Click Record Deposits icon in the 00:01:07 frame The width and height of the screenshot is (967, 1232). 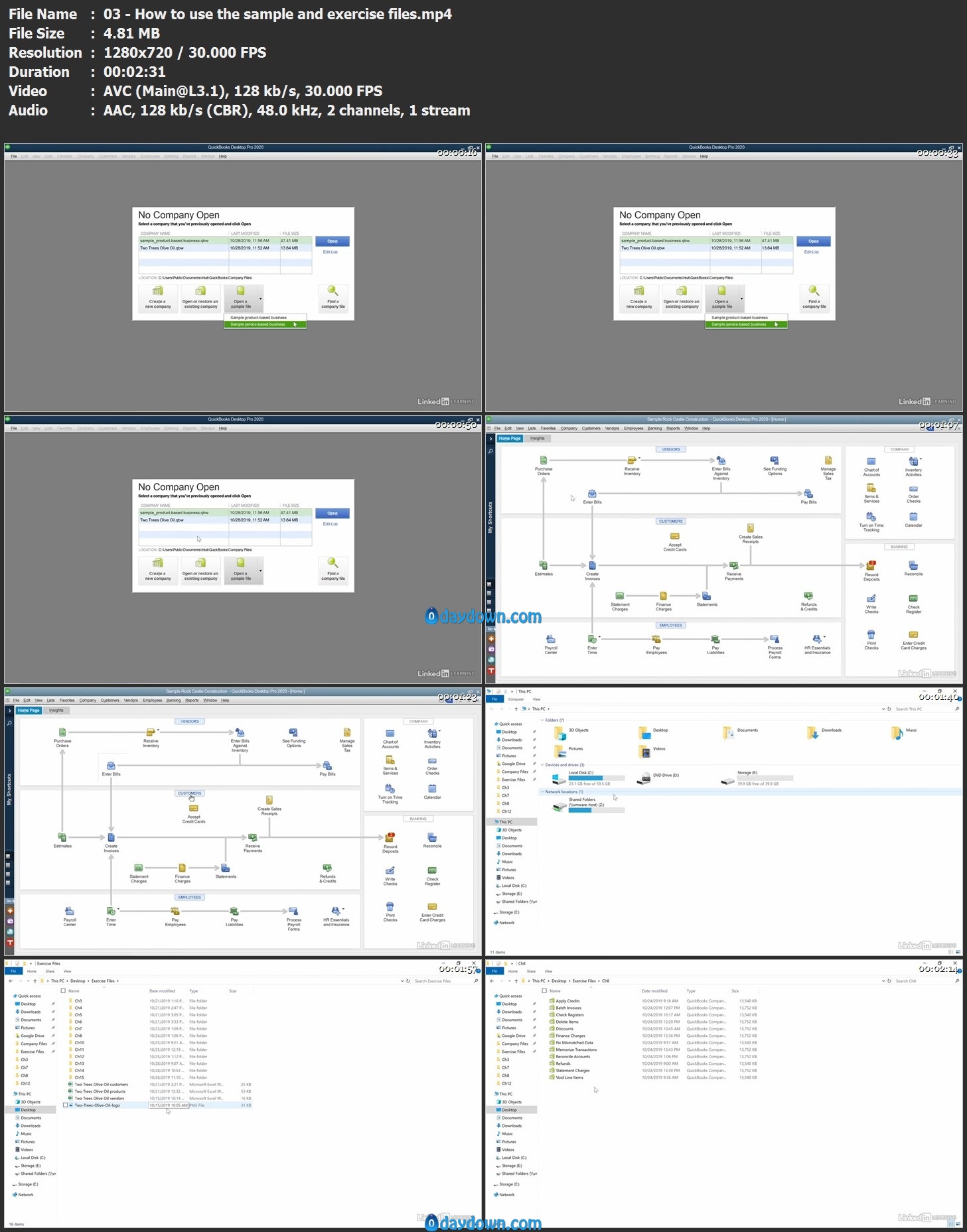(871, 565)
